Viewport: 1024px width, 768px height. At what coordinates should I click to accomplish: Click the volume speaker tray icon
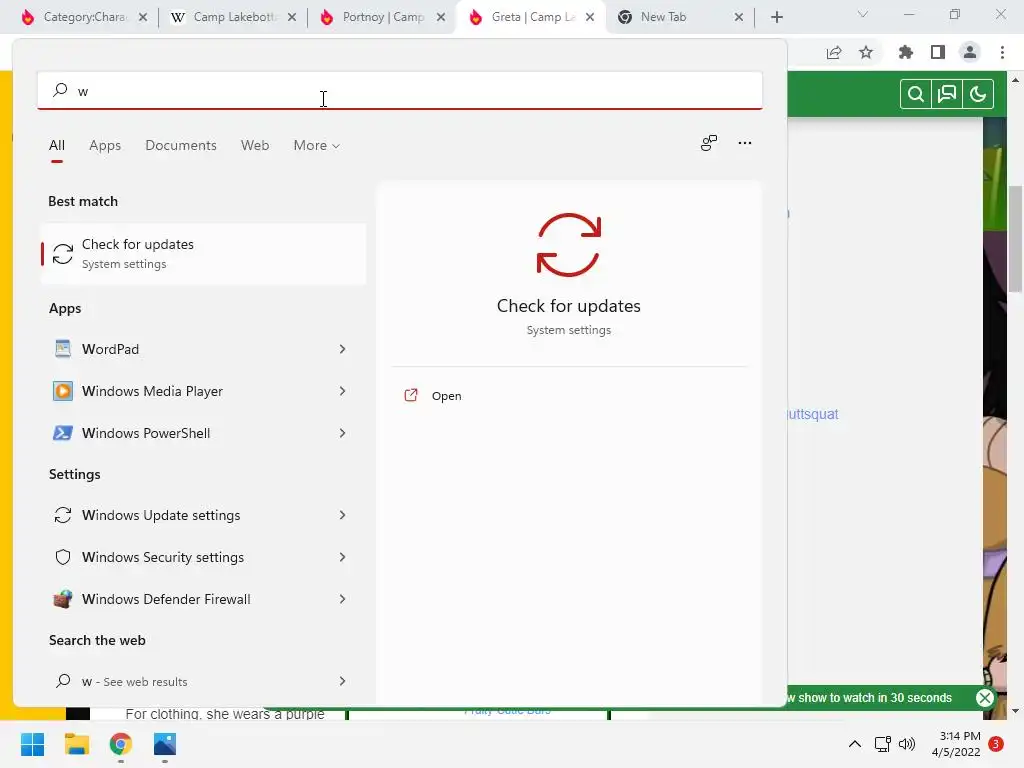(907, 744)
